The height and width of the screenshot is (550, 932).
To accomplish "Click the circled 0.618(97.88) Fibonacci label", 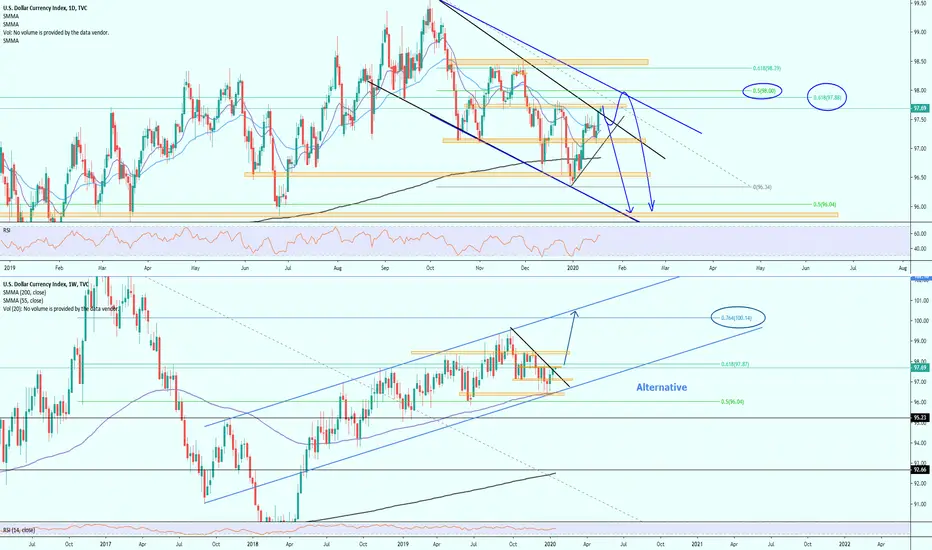I will point(827,97).
